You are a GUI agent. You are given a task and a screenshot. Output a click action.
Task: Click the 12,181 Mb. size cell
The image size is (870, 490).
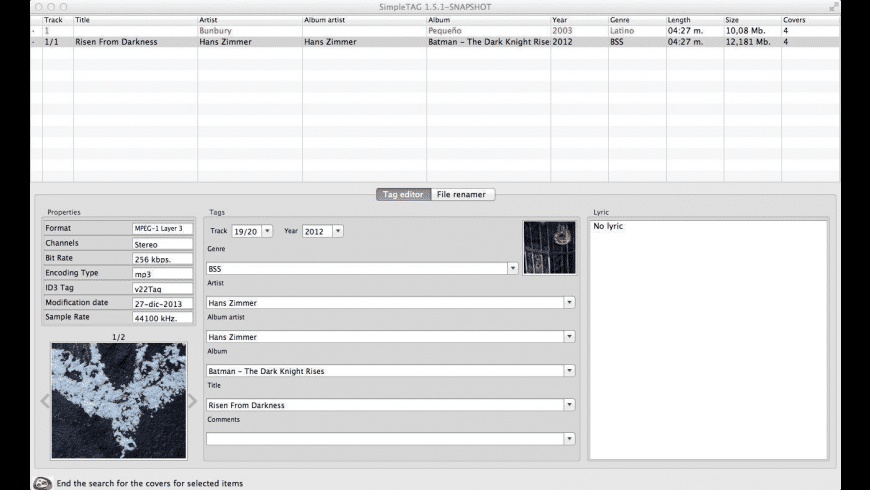[752, 42]
